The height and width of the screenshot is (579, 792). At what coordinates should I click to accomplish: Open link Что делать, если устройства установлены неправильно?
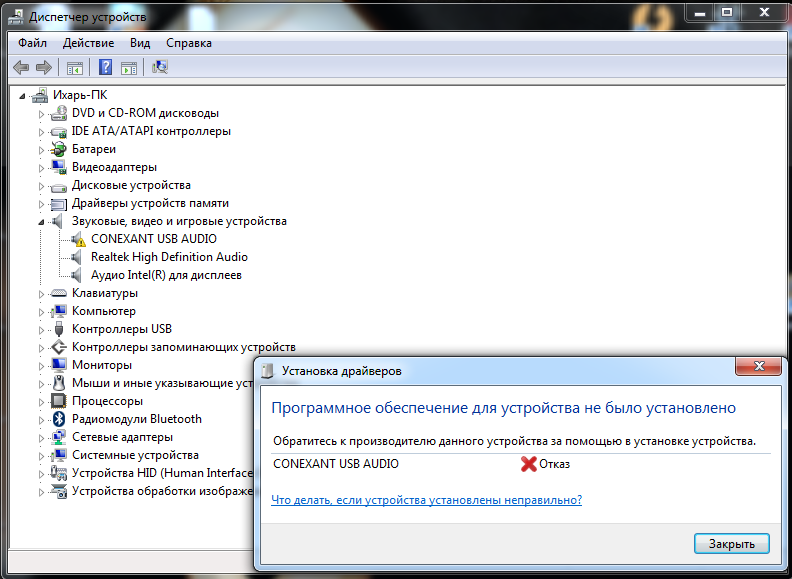tap(426, 500)
